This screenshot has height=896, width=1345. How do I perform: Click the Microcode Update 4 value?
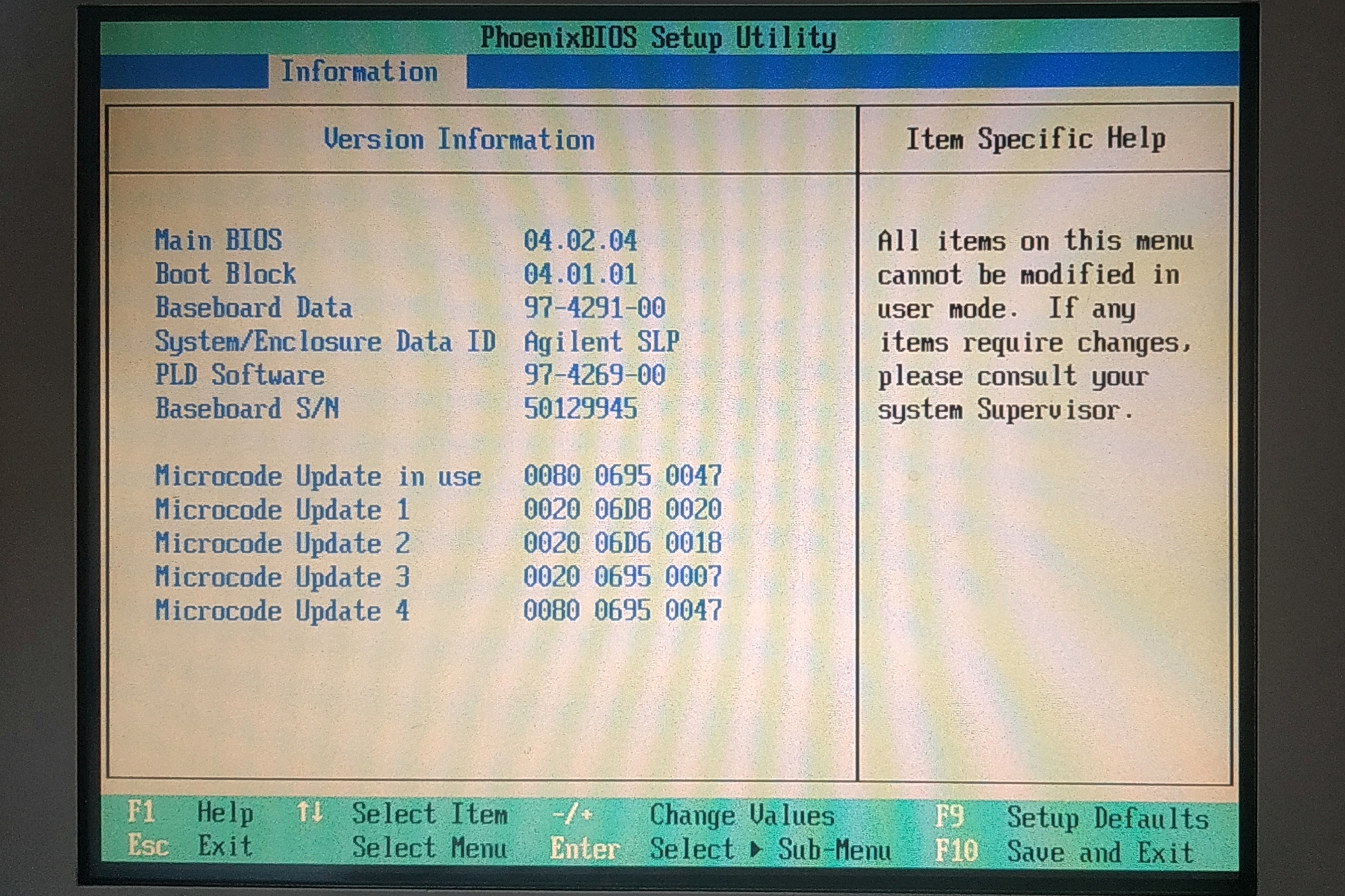(x=622, y=610)
